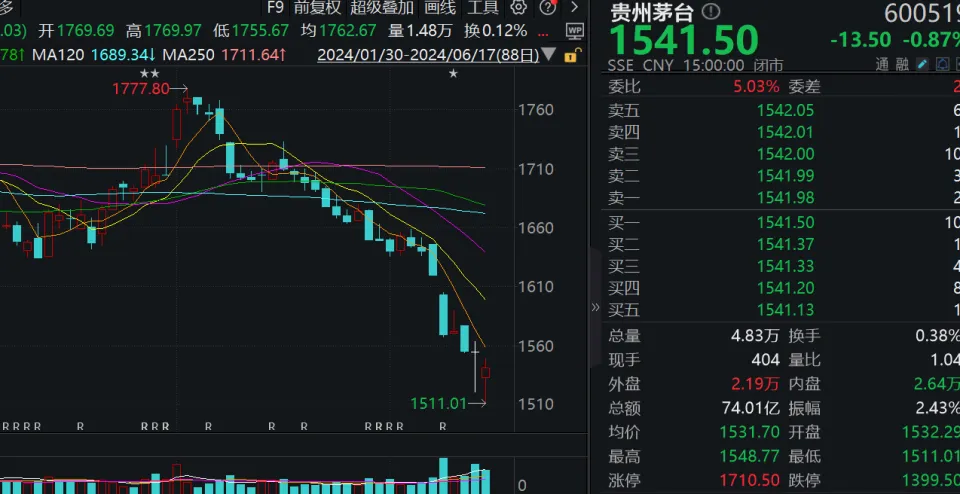
Task: Click the blue pencil edit icon
Action: tap(922, 65)
